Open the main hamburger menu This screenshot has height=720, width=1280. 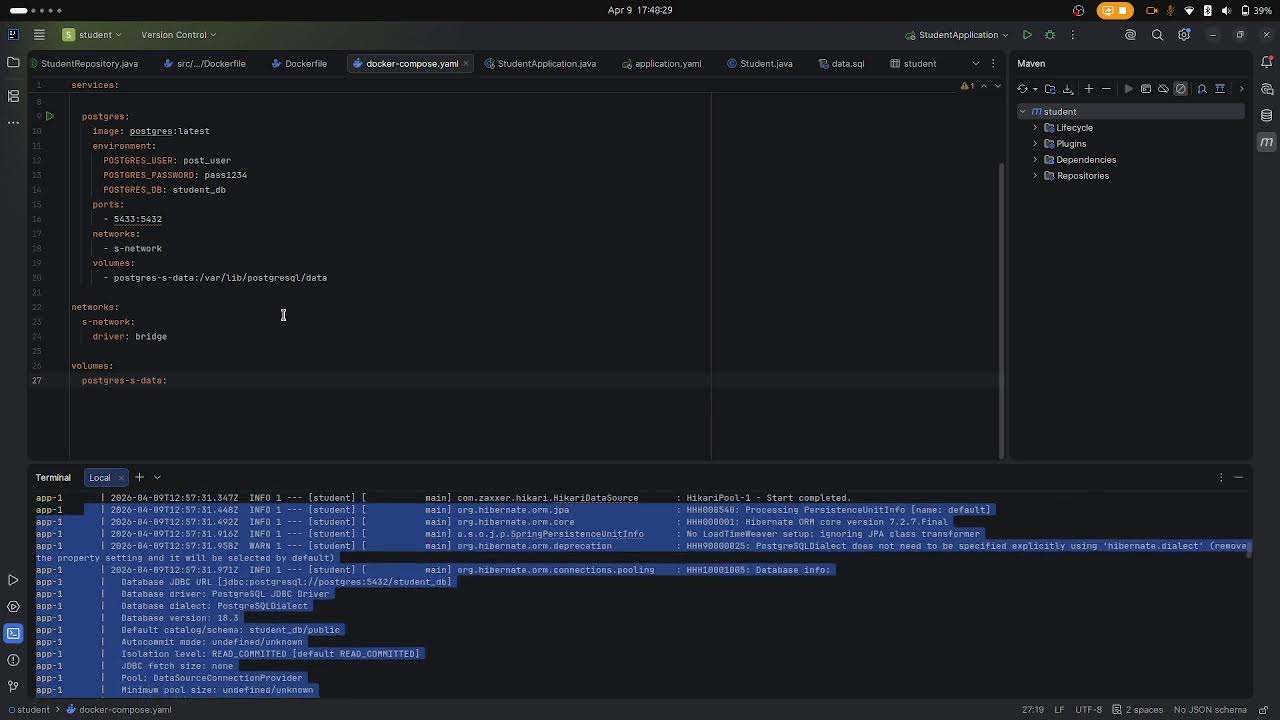[x=39, y=35]
